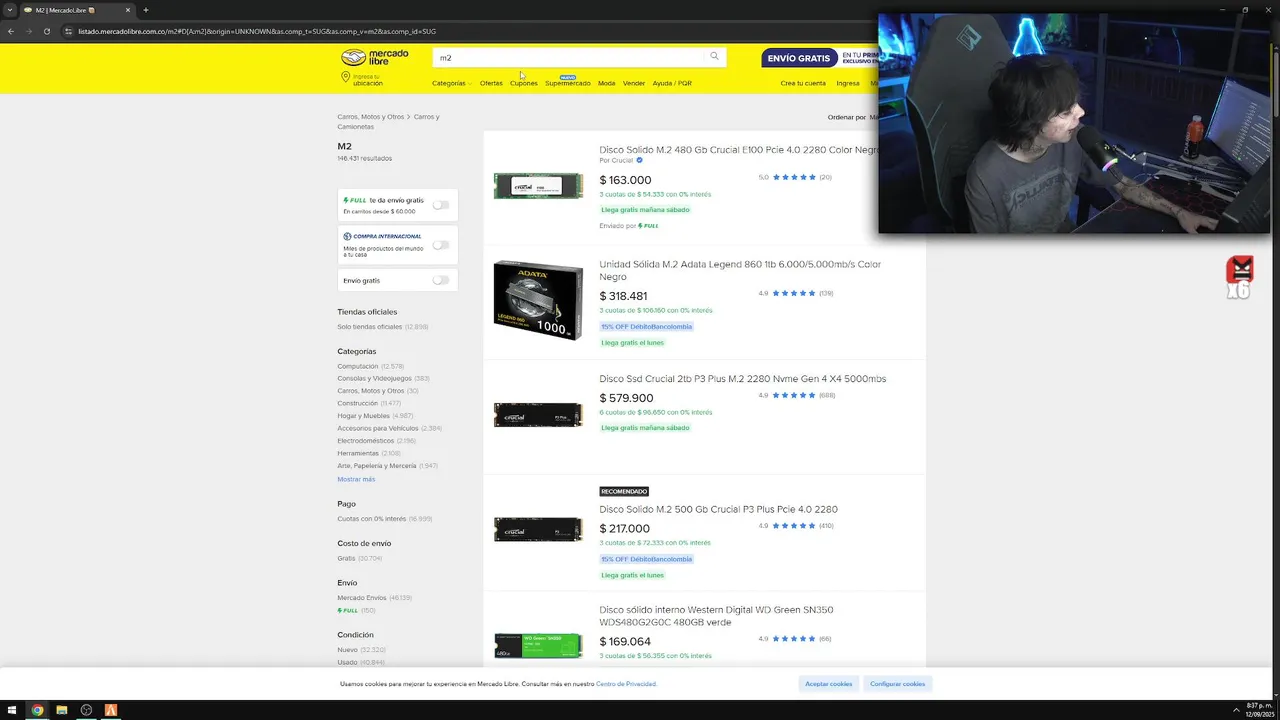Viewport: 1280px width, 720px height.
Task: Filter by Consolas y Videojuegos category
Action: click(374, 378)
